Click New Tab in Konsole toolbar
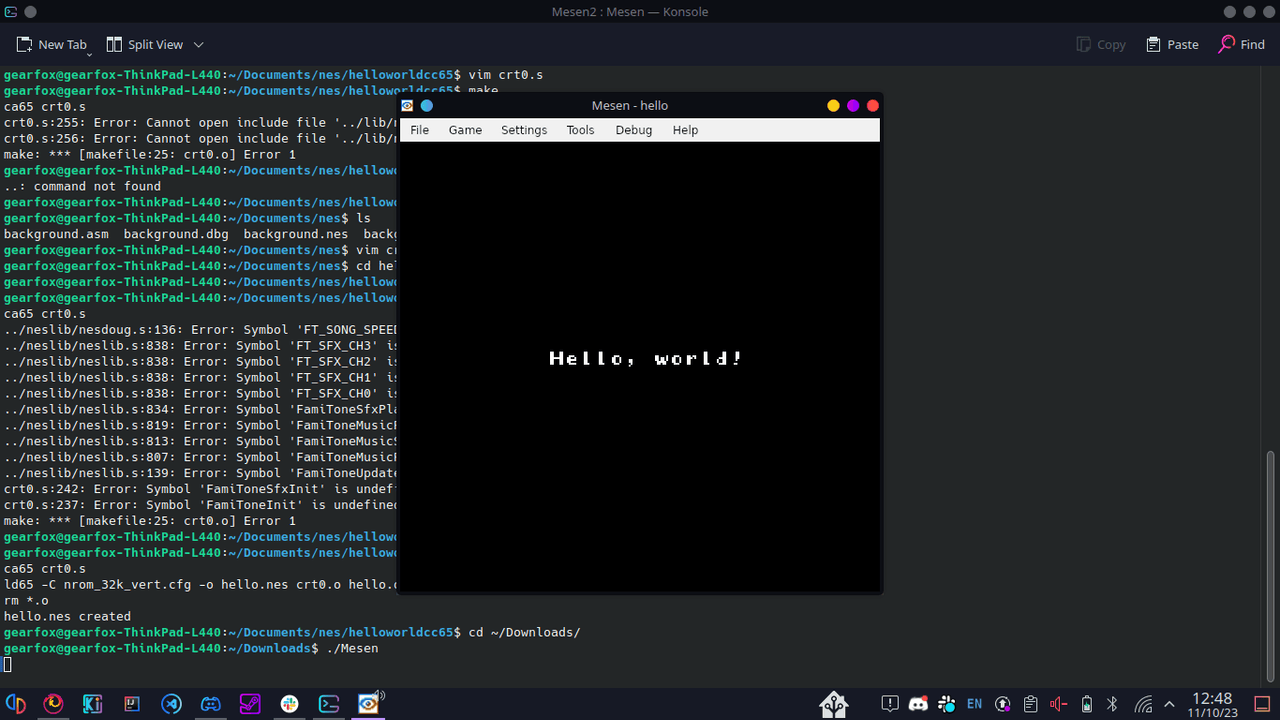Screen dimensions: 1280x720 [52, 45]
